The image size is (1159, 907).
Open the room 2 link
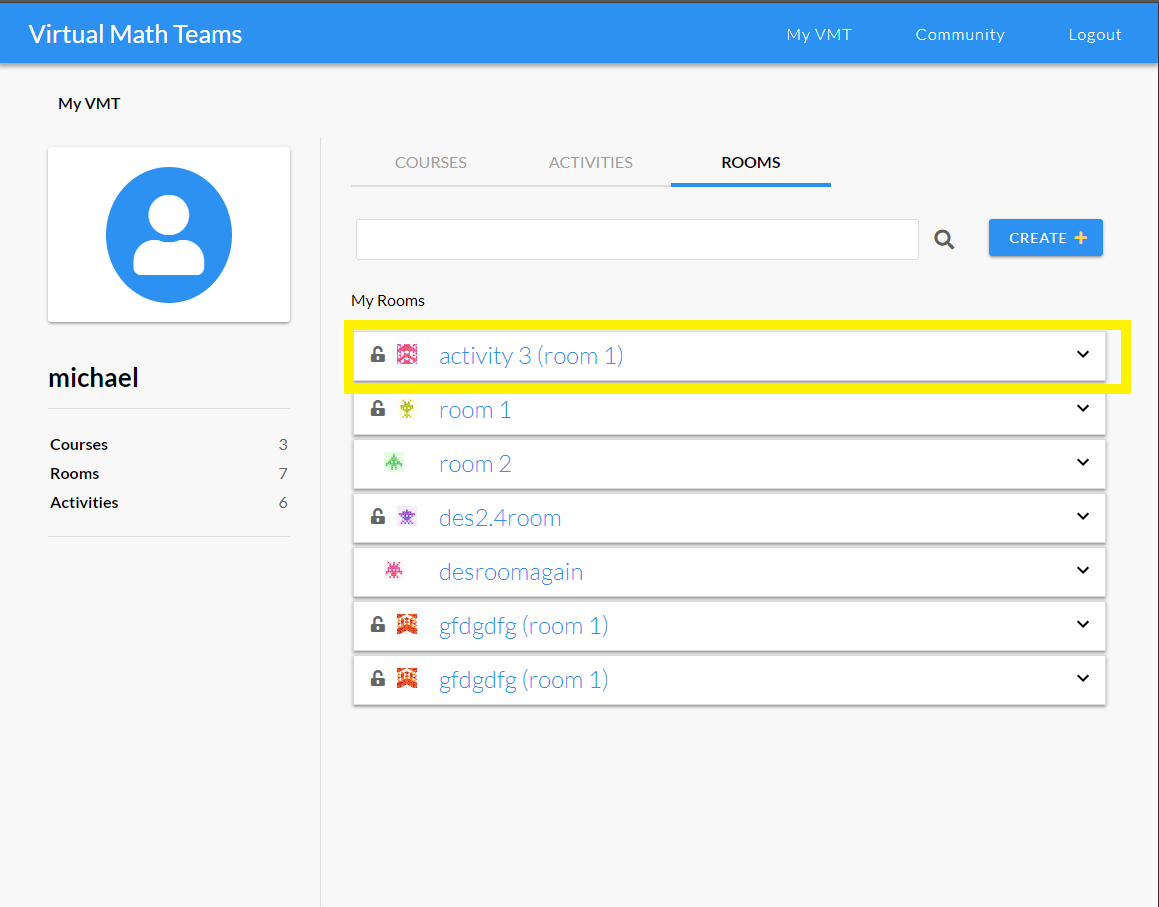475,463
